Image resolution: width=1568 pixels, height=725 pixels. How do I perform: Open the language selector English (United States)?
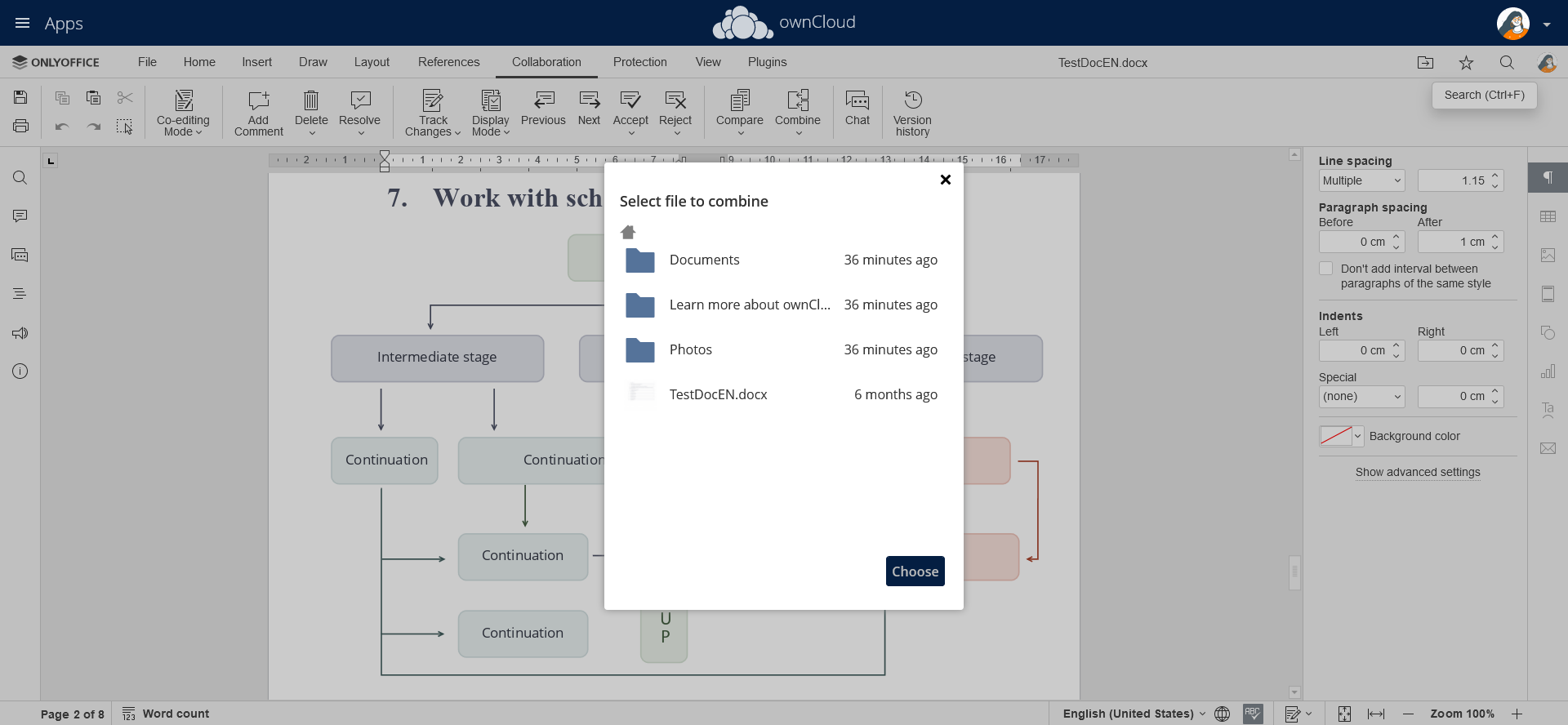[1133, 714]
